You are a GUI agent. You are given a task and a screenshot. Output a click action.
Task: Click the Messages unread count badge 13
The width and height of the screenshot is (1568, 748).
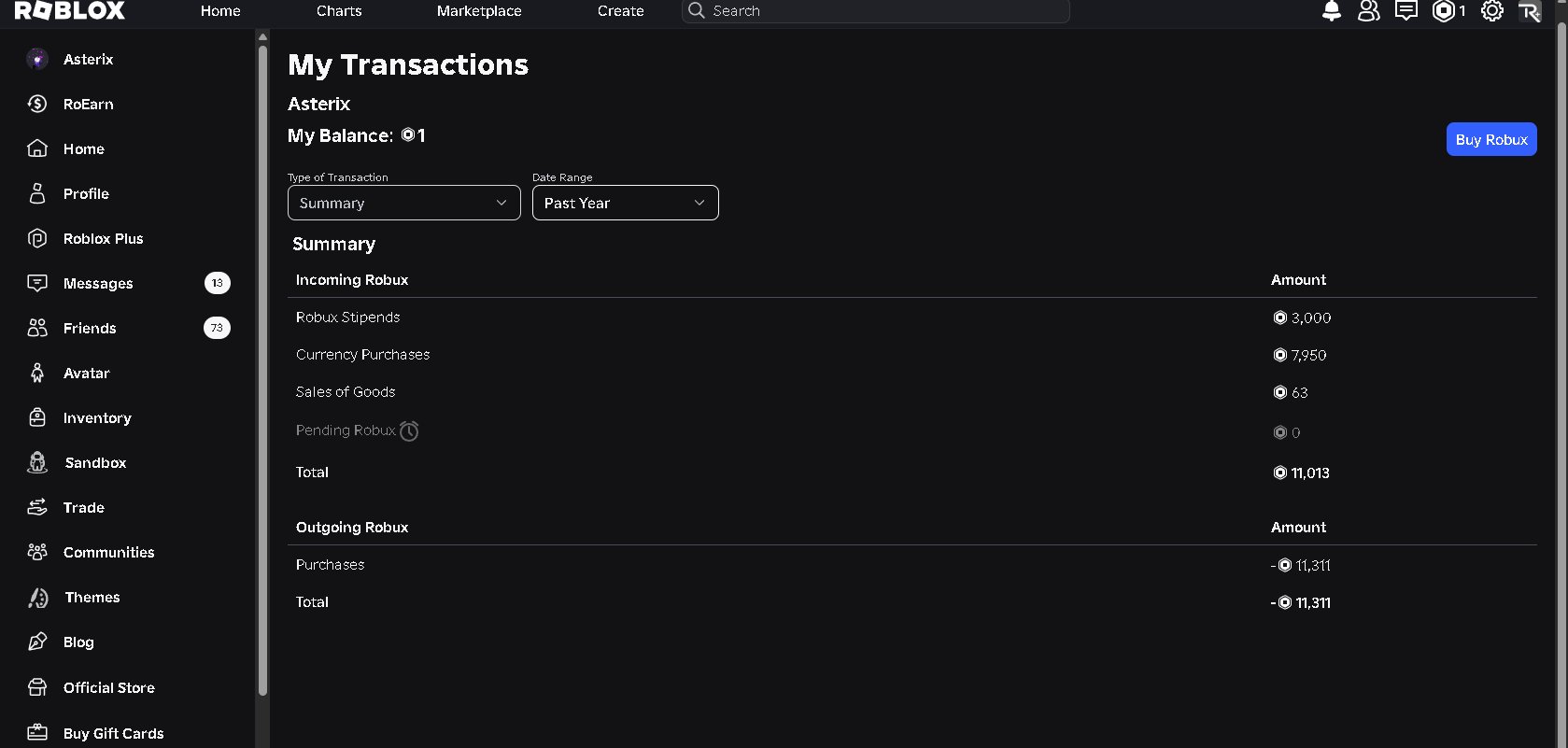point(217,283)
